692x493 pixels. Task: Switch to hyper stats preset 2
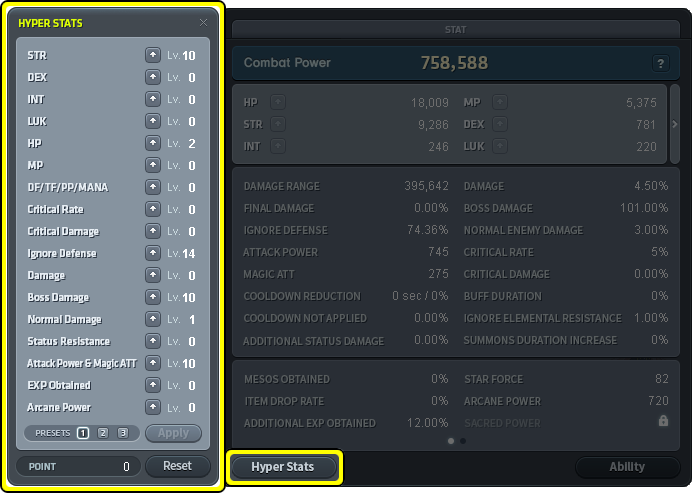click(x=103, y=433)
